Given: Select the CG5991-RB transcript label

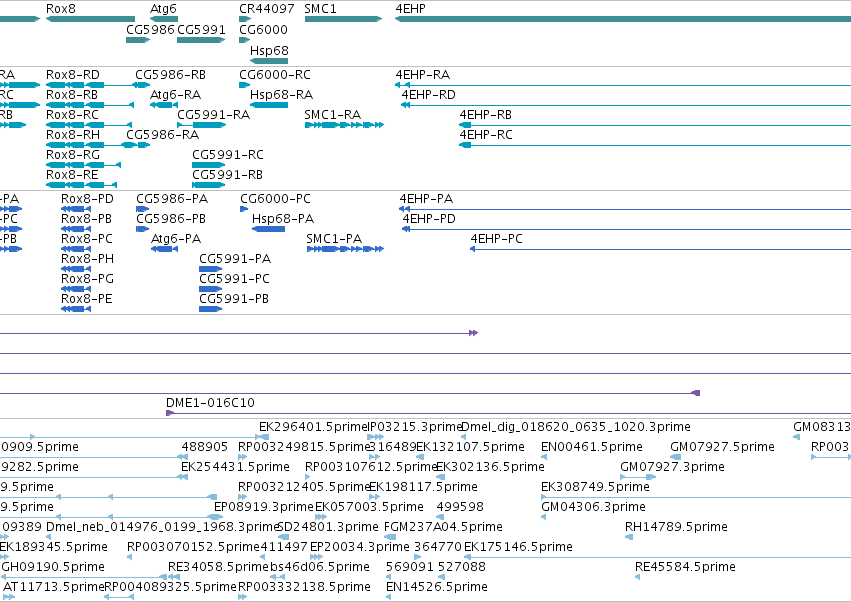Looking at the screenshot, I should [227, 175].
